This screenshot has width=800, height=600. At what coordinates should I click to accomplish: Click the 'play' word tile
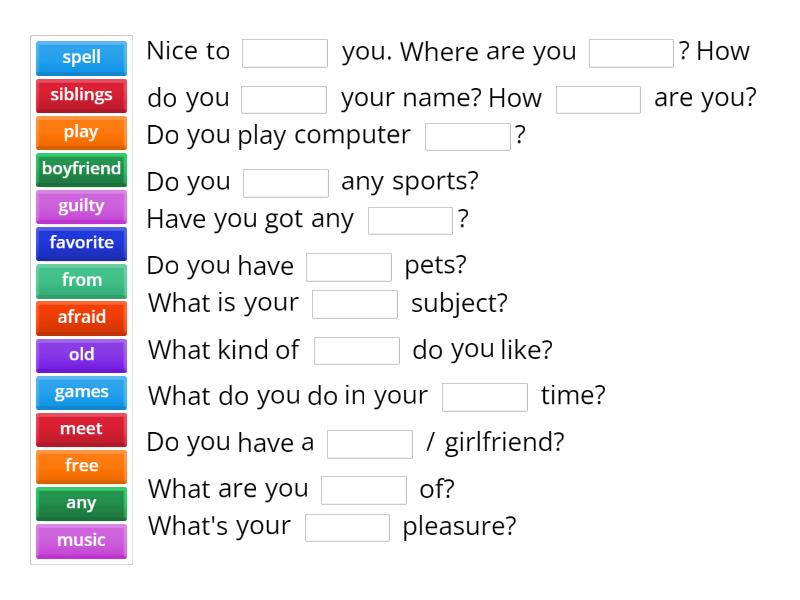[80, 132]
